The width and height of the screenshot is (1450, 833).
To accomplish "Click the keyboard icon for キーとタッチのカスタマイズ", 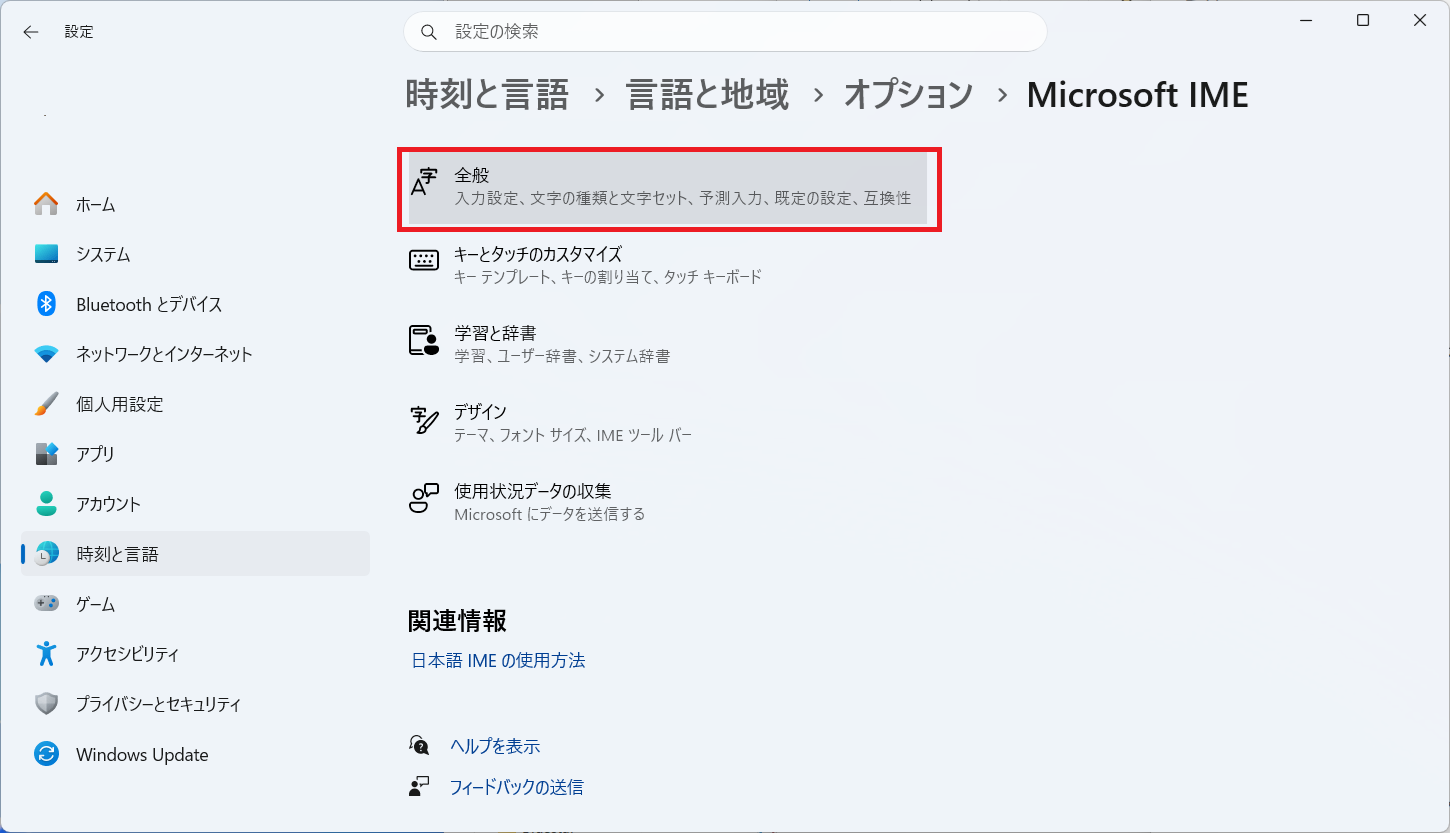I will 424,261.
